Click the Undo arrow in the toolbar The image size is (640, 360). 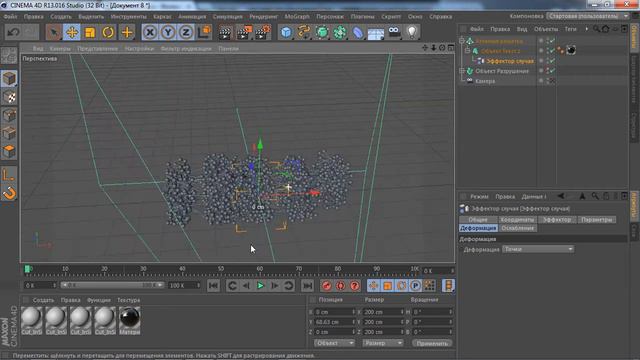click(x=13, y=32)
